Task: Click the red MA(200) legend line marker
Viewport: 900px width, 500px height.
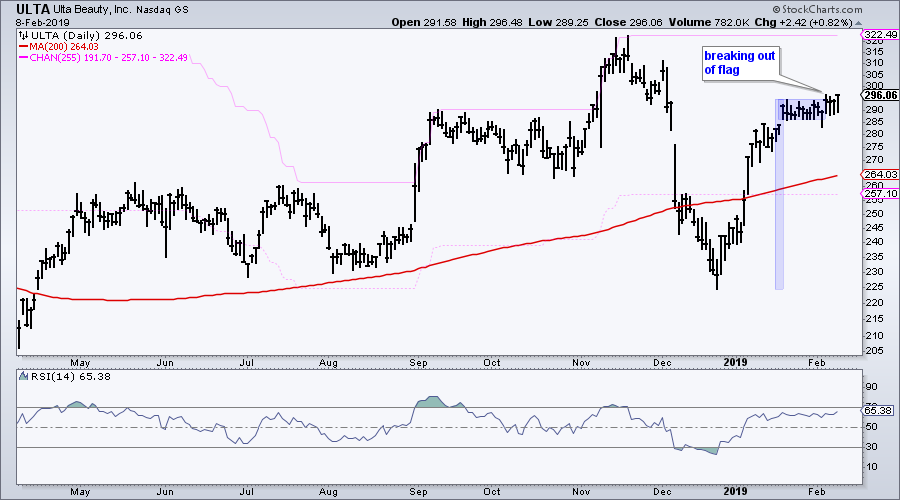Action: (x=24, y=46)
